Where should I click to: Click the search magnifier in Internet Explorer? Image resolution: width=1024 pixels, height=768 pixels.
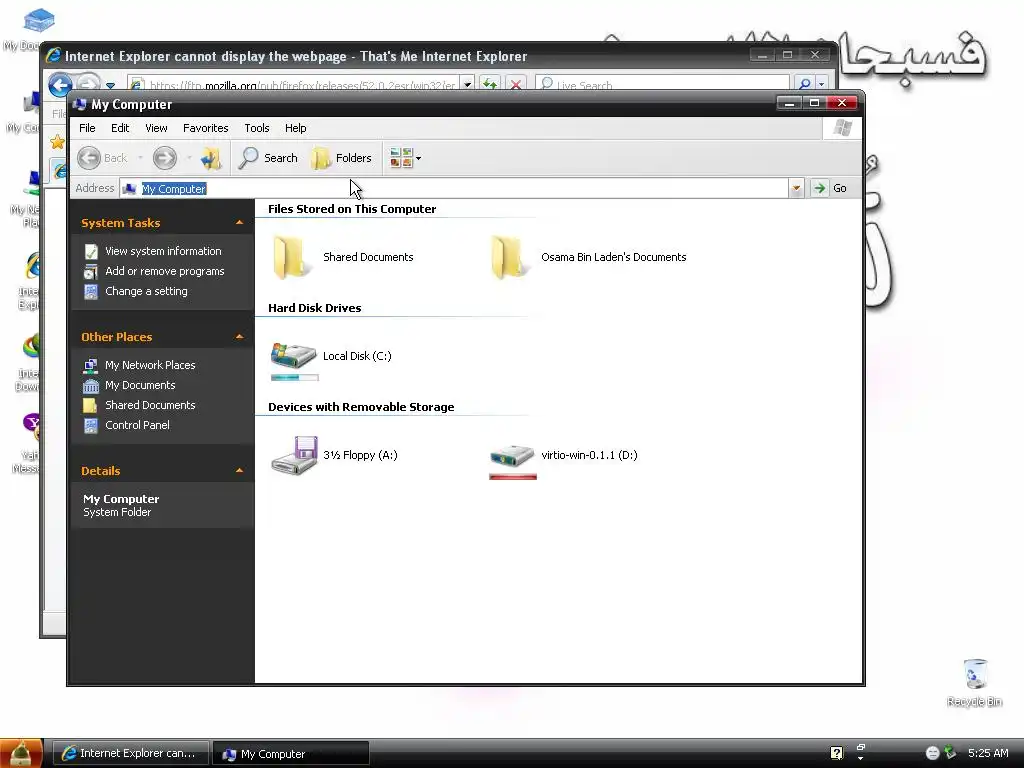(805, 84)
